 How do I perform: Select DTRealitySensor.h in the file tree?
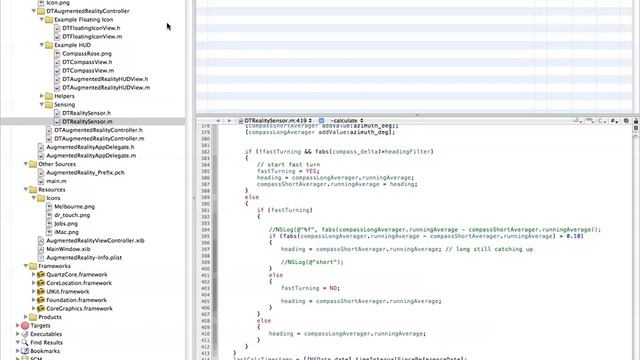click(87, 113)
